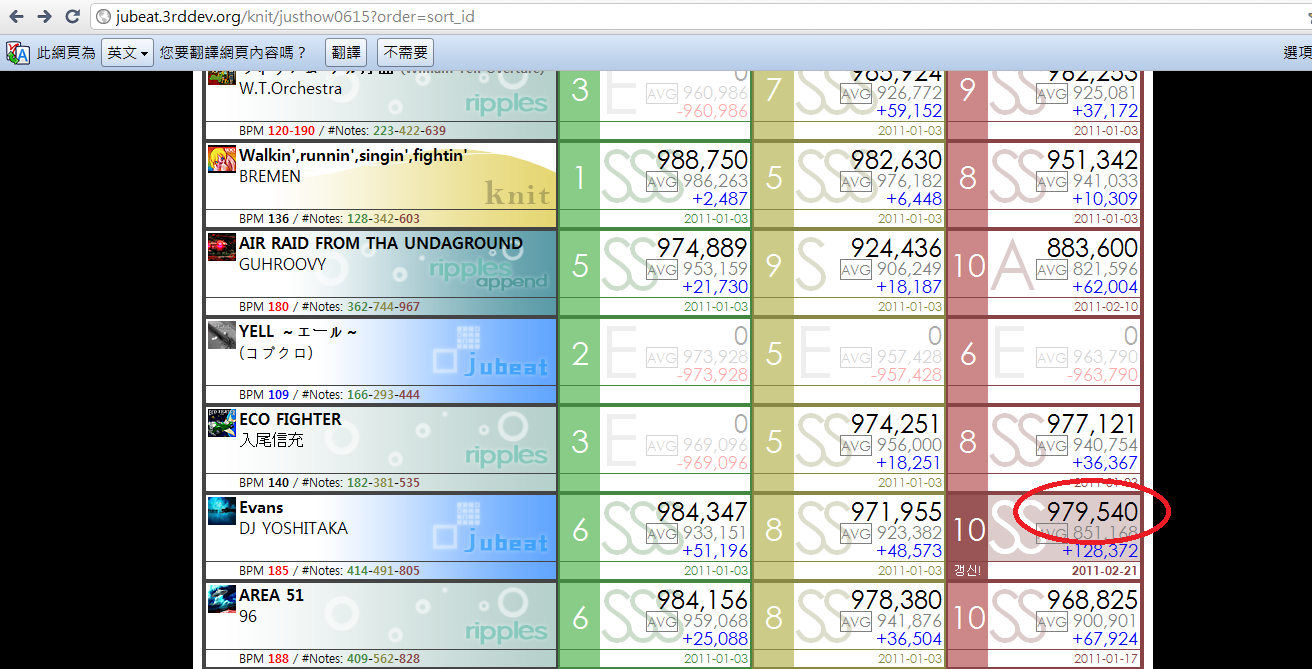Open the 選項 translate options menu
The height and width of the screenshot is (669, 1312).
point(1297,53)
